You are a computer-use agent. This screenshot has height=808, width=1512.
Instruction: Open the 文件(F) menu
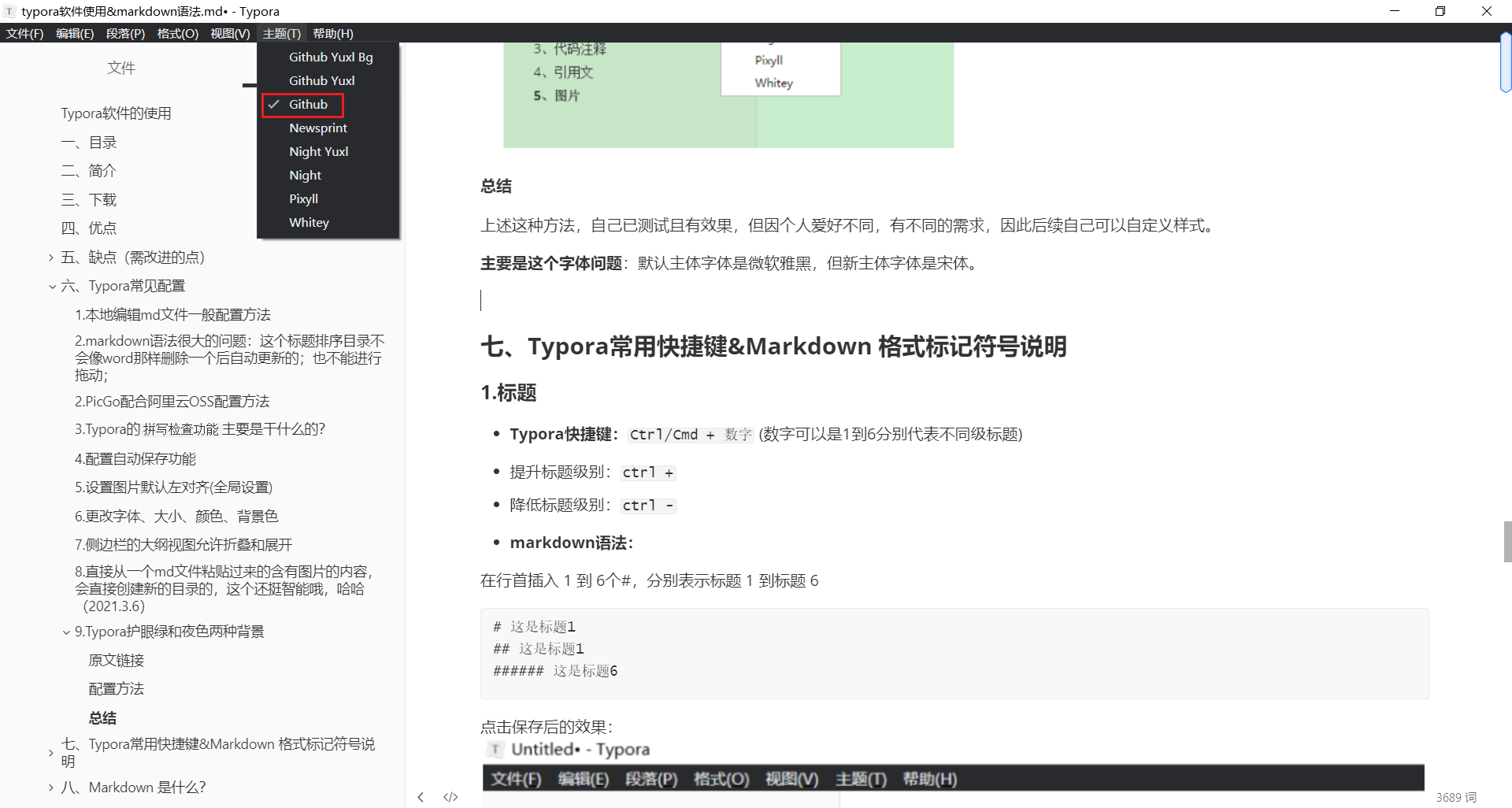pyautogui.click(x=25, y=33)
